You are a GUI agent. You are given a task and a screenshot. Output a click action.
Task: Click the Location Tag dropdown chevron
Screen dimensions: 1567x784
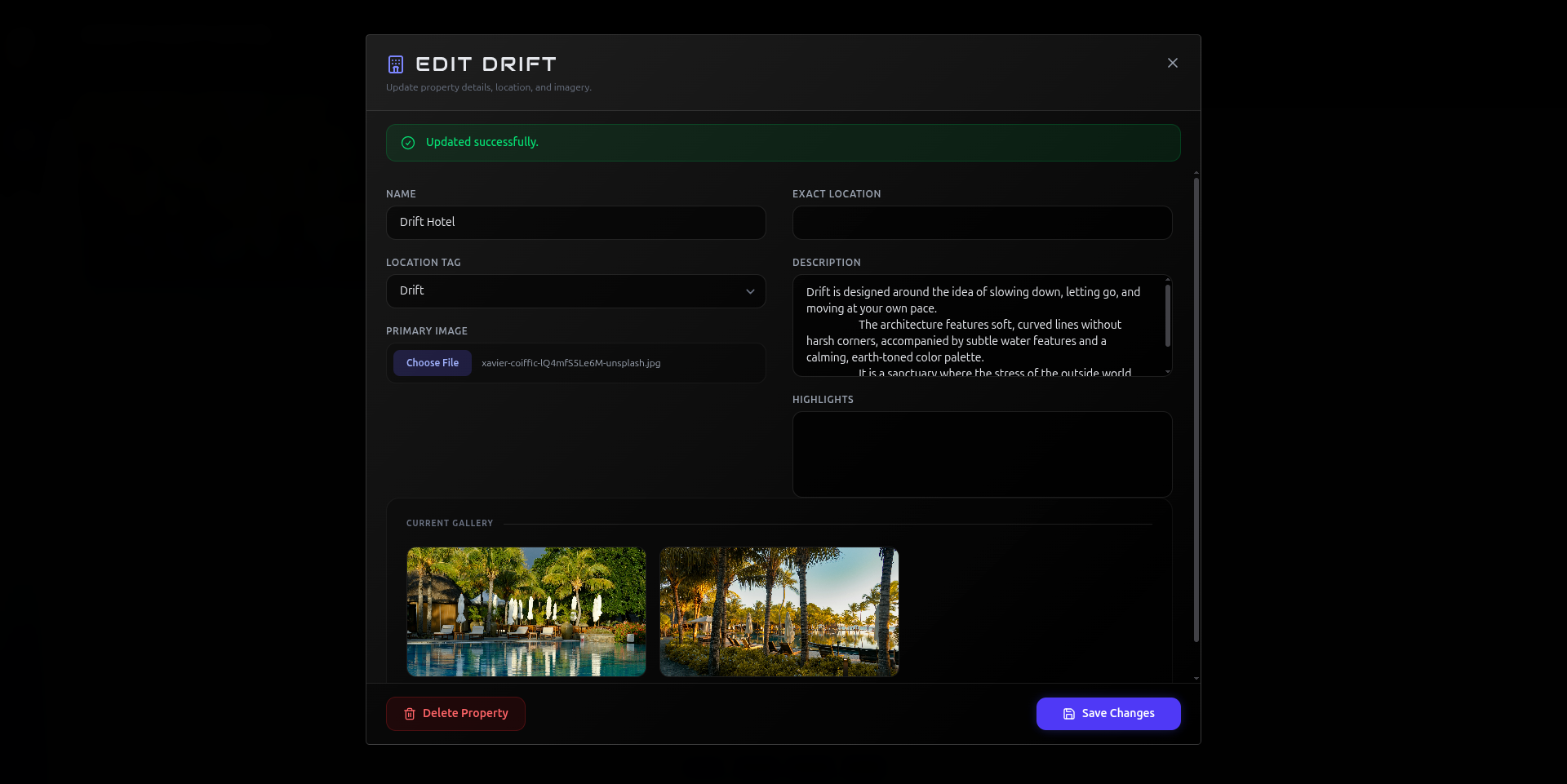(x=750, y=291)
